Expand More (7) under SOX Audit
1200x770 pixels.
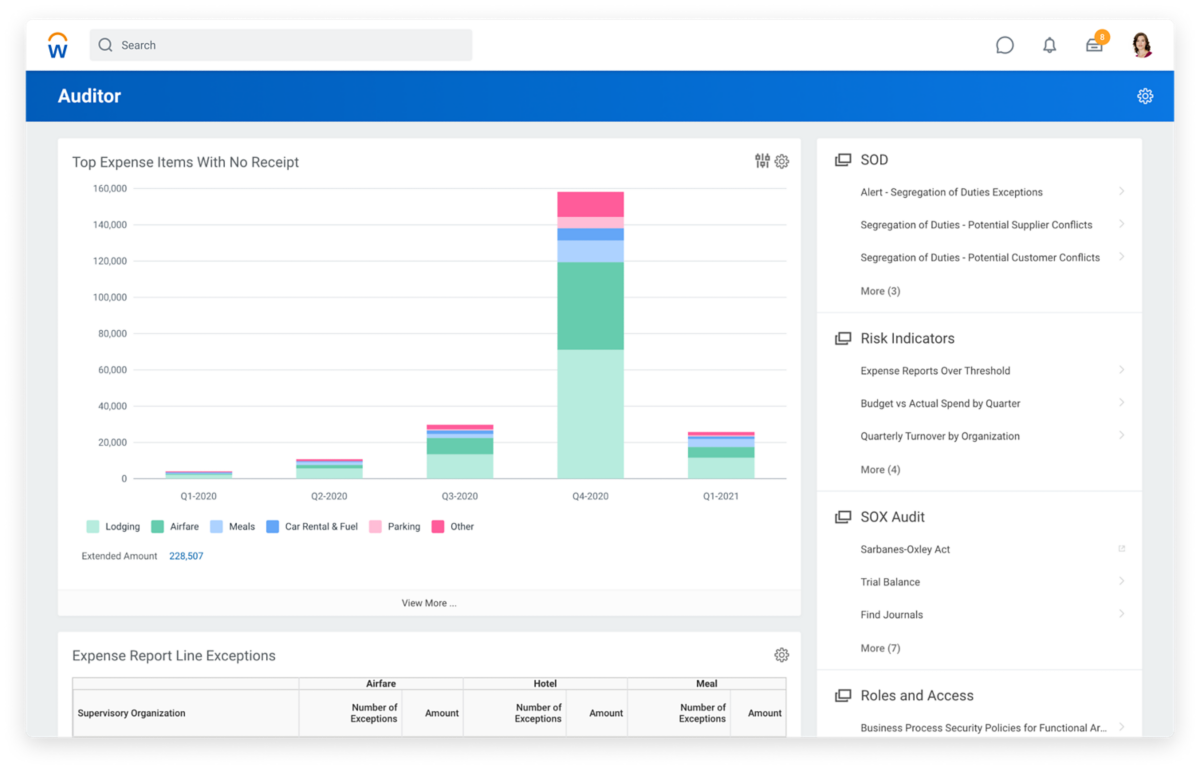(x=879, y=647)
